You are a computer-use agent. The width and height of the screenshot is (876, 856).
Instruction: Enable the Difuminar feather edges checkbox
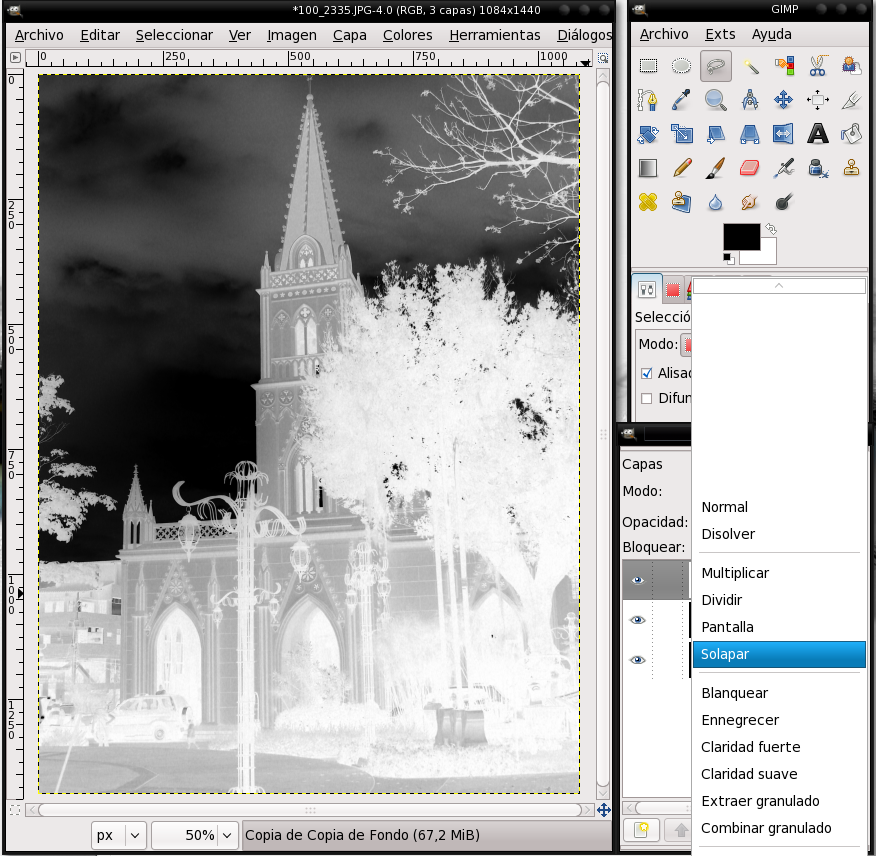coord(646,398)
